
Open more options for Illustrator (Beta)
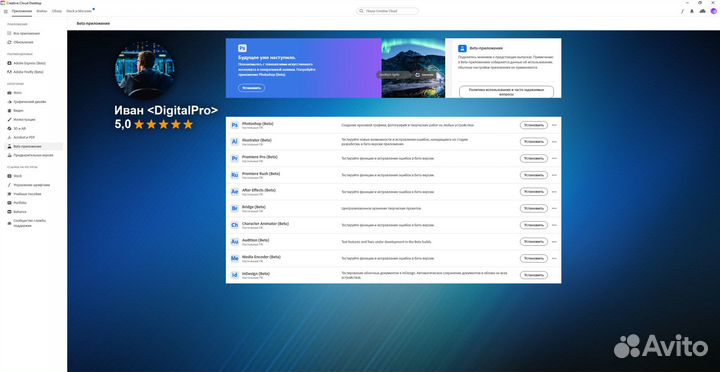pyautogui.click(x=554, y=142)
